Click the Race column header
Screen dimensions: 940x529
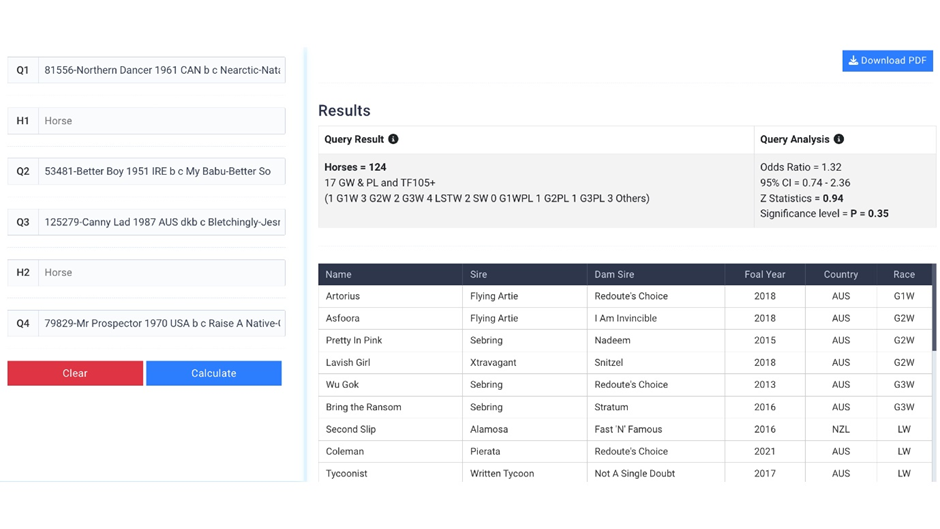(x=904, y=274)
